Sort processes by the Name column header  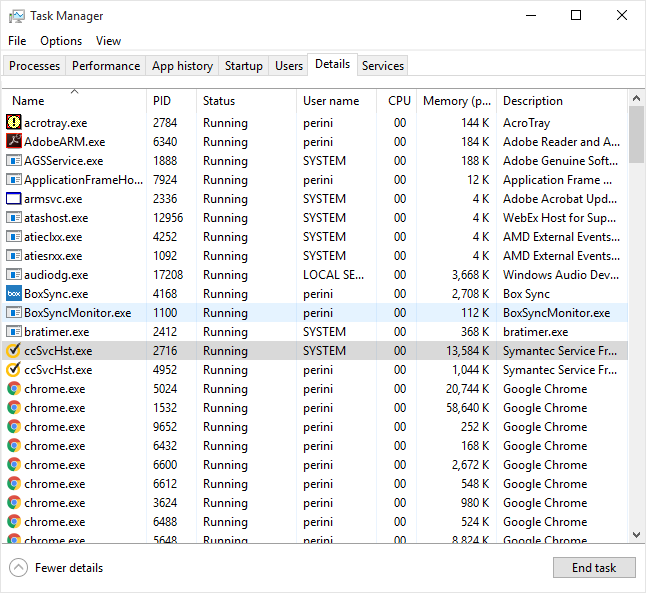[x=28, y=101]
